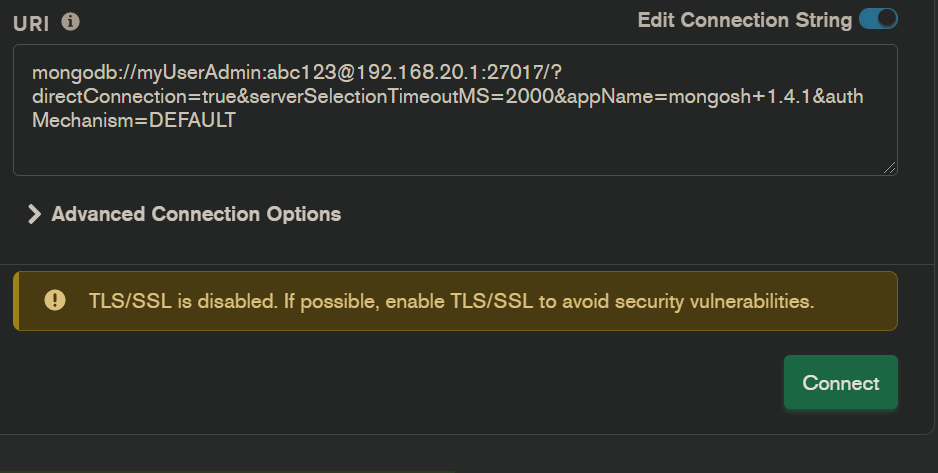The image size is (938, 473).
Task: Click the directConnection=true parameter text
Action: coord(120,97)
